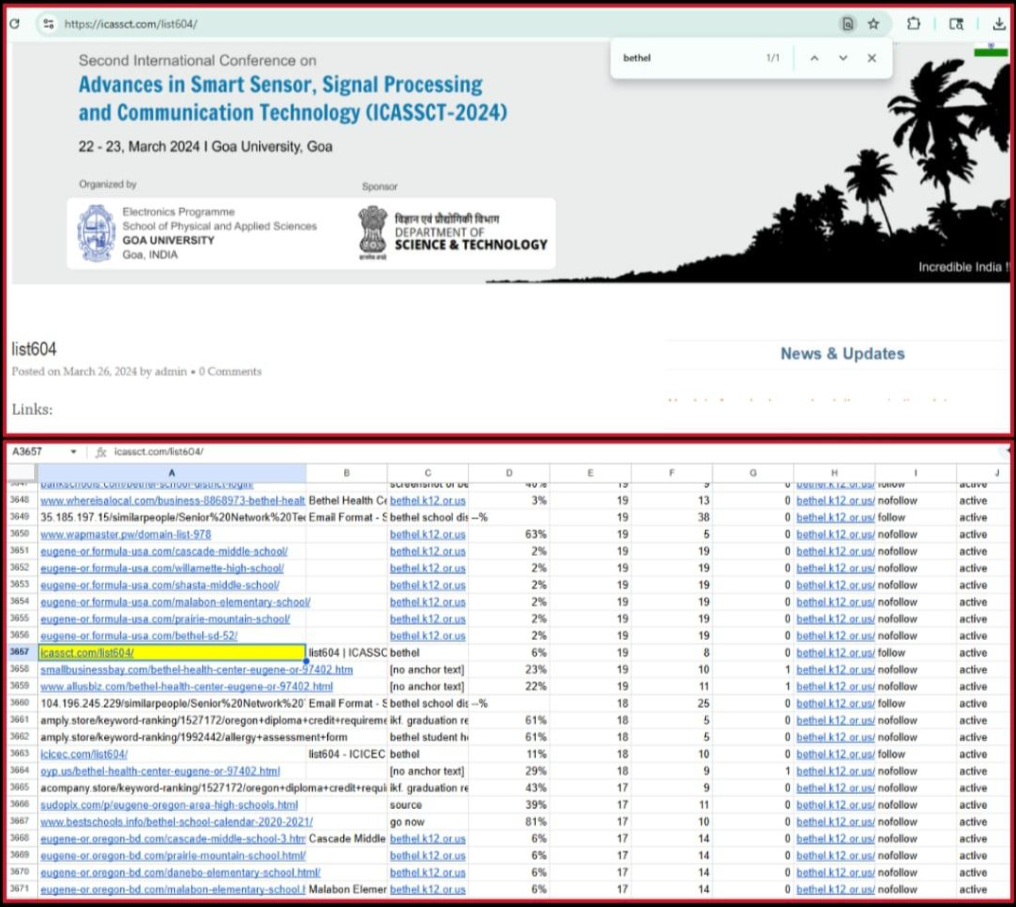
Task: Click the 'go now' cell in row 3667
Action: (428, 821)
